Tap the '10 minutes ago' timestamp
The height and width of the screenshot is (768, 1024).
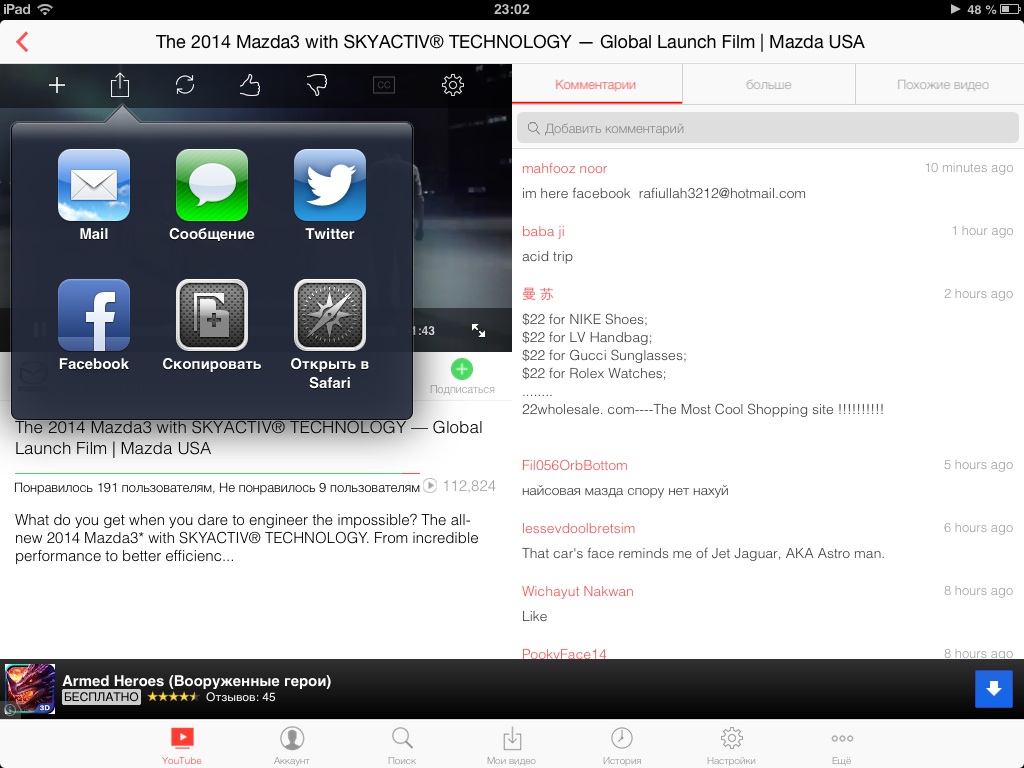968,168
